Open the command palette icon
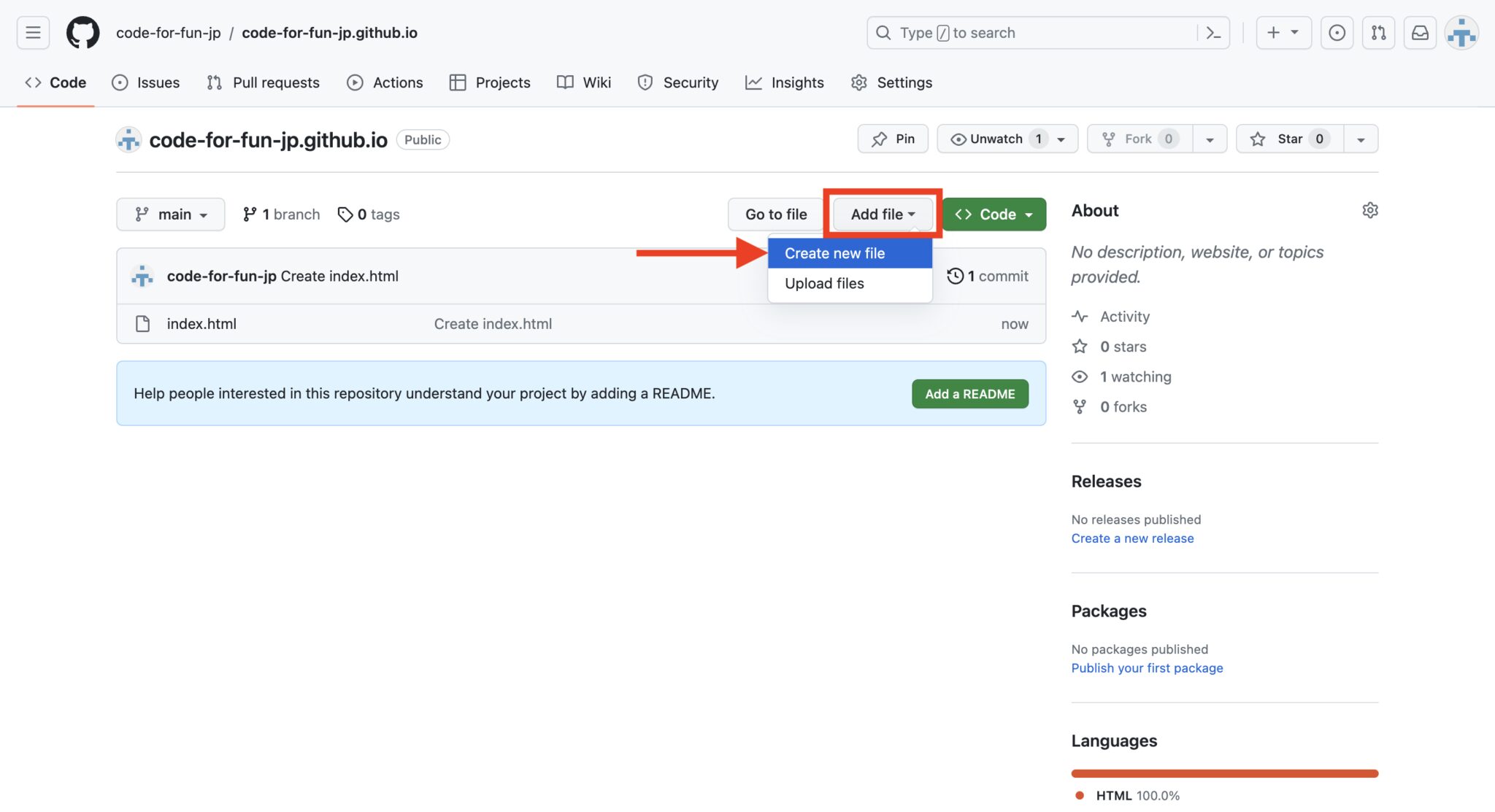Image resolution: width=1495 pixels, height=812 pixels. (x=1213, y=33)
